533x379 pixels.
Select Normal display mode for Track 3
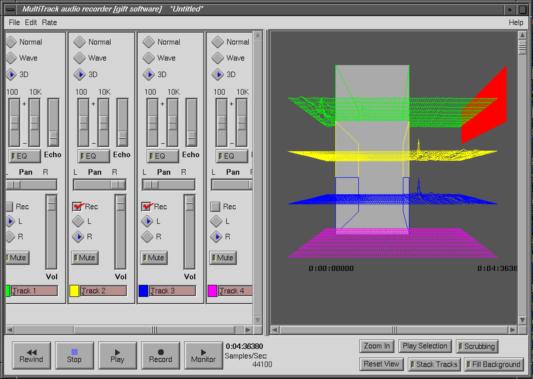(x=149, y=42)
